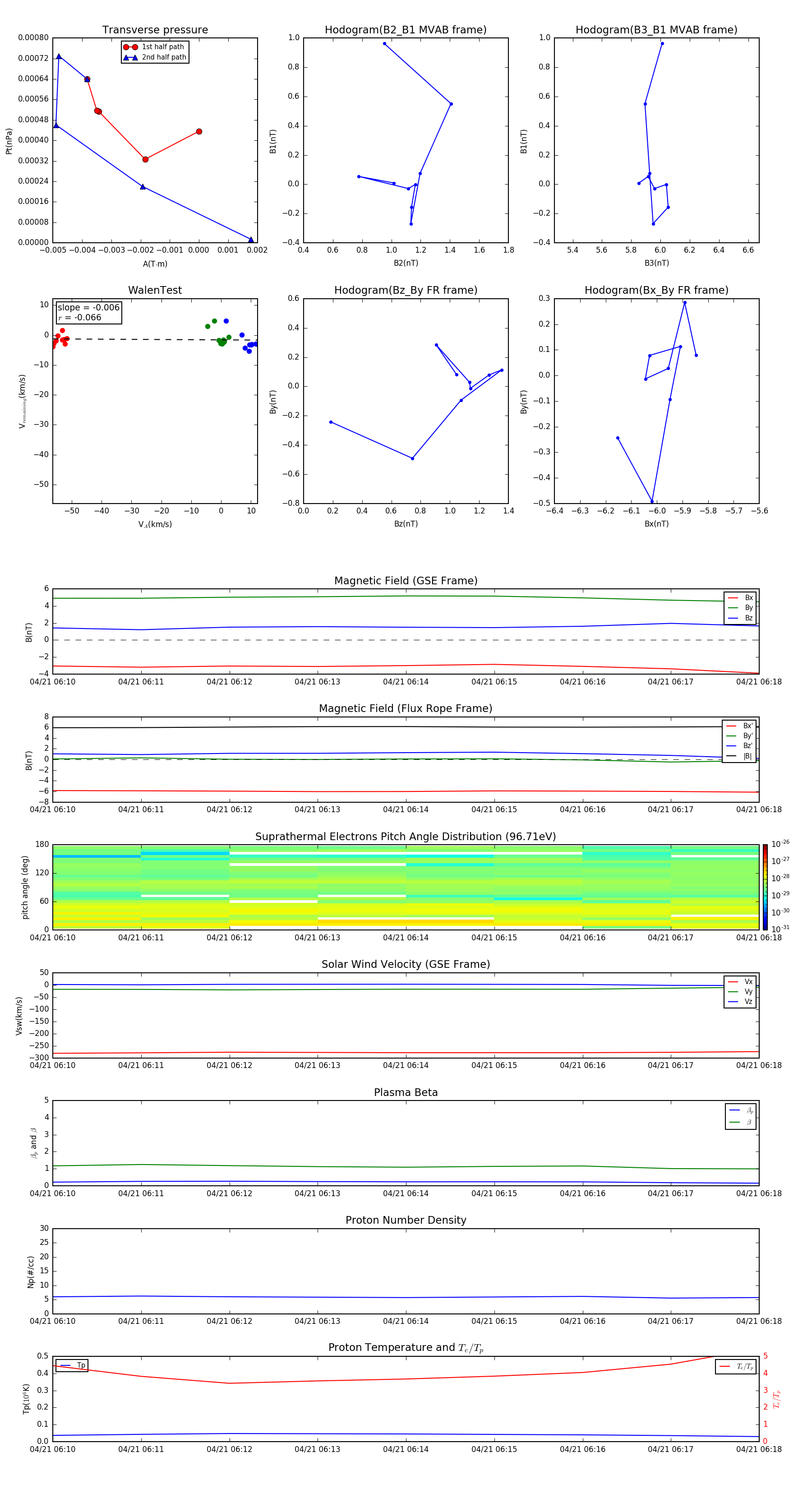Select the By' entry in Flux Rope legend
The height and width of the screenshot is (1489, 812).
click(x=739, y=736)
